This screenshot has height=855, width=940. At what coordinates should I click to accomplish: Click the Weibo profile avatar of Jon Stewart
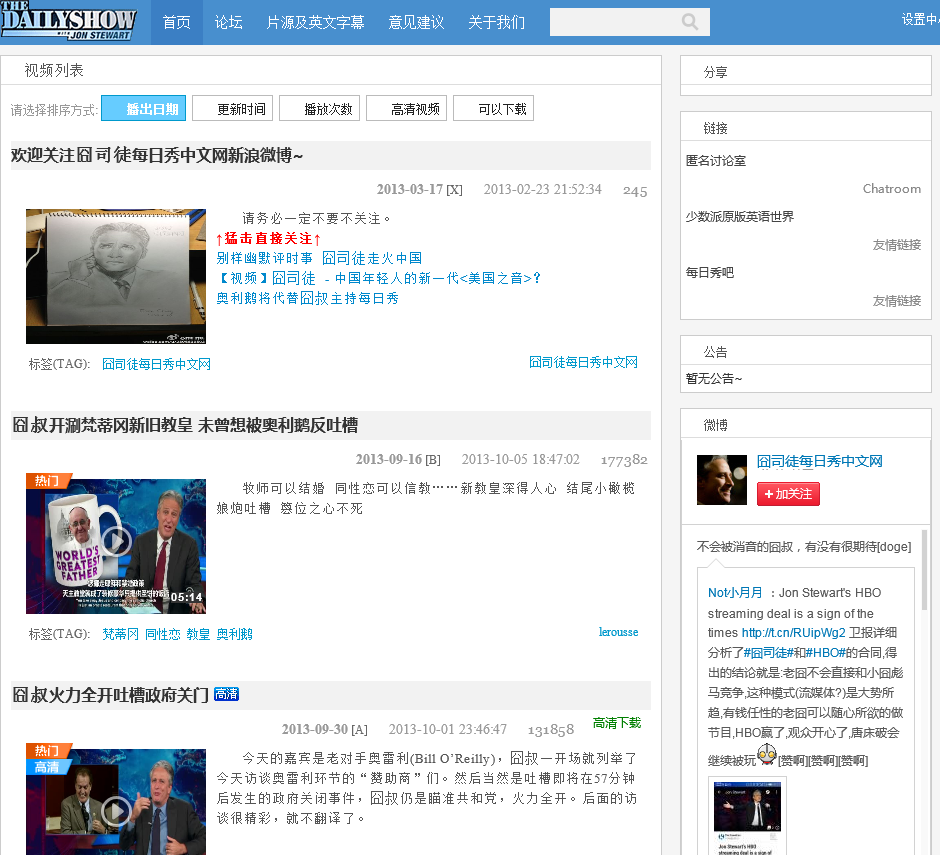(722, 480)
